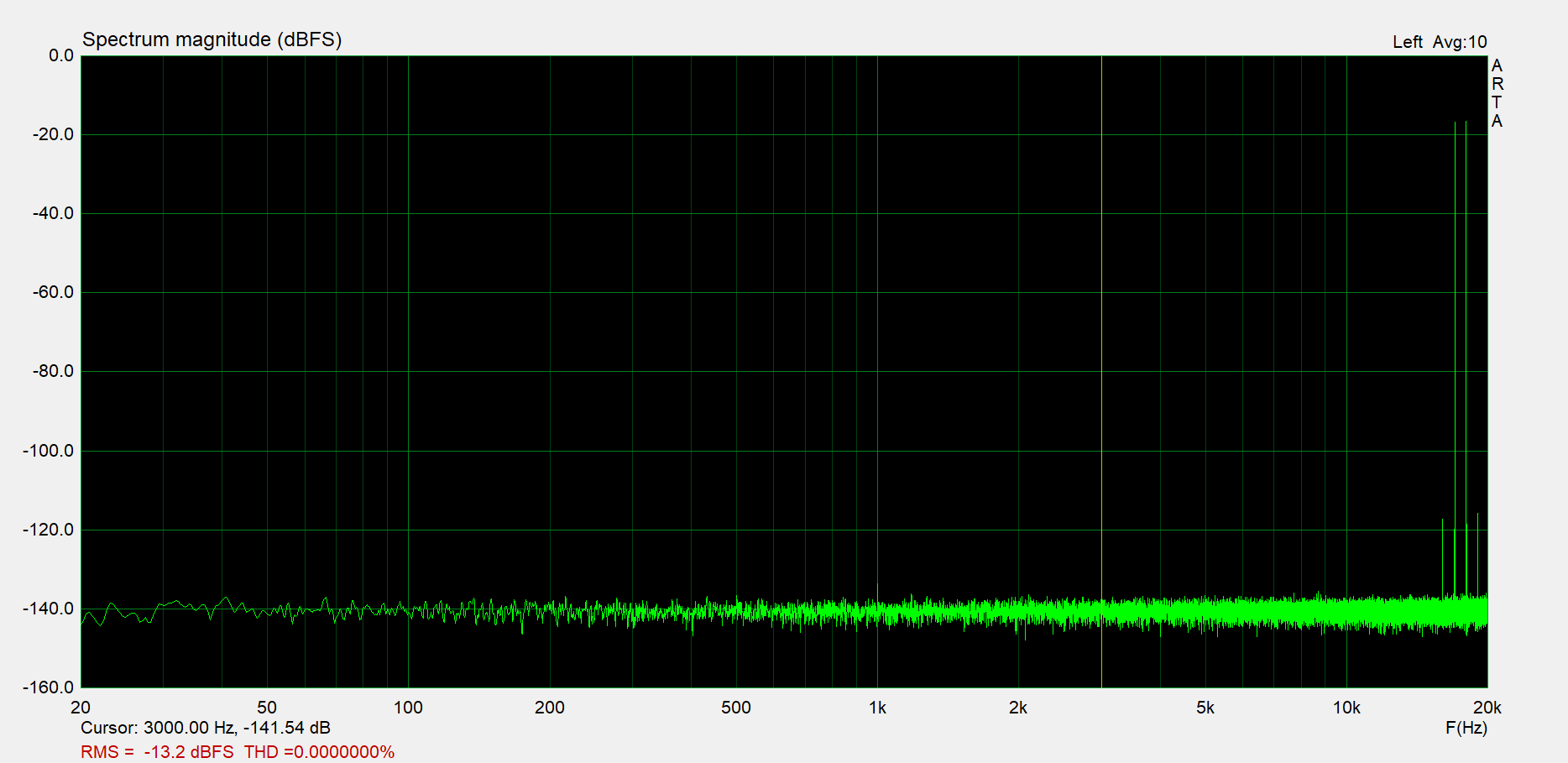The height and width of the screenshot is (763, 1568).
Task: Click the vertical 'ARTA' label
Action: (x=1497, y=93)
